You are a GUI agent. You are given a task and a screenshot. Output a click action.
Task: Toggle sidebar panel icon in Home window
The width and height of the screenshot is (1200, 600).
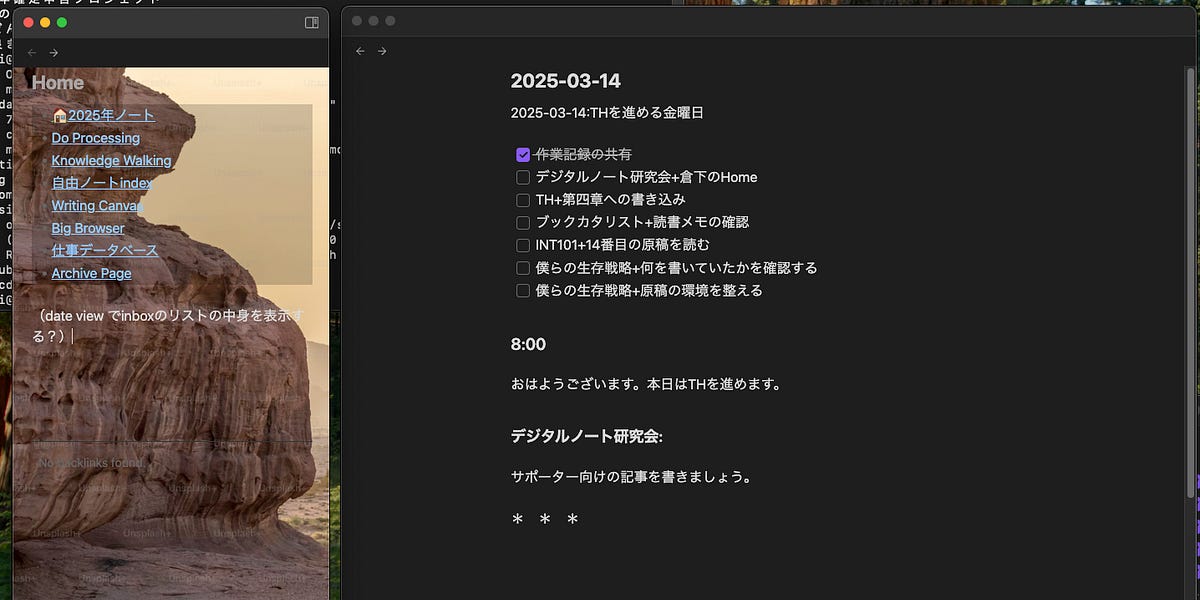(x=311, y=22)
